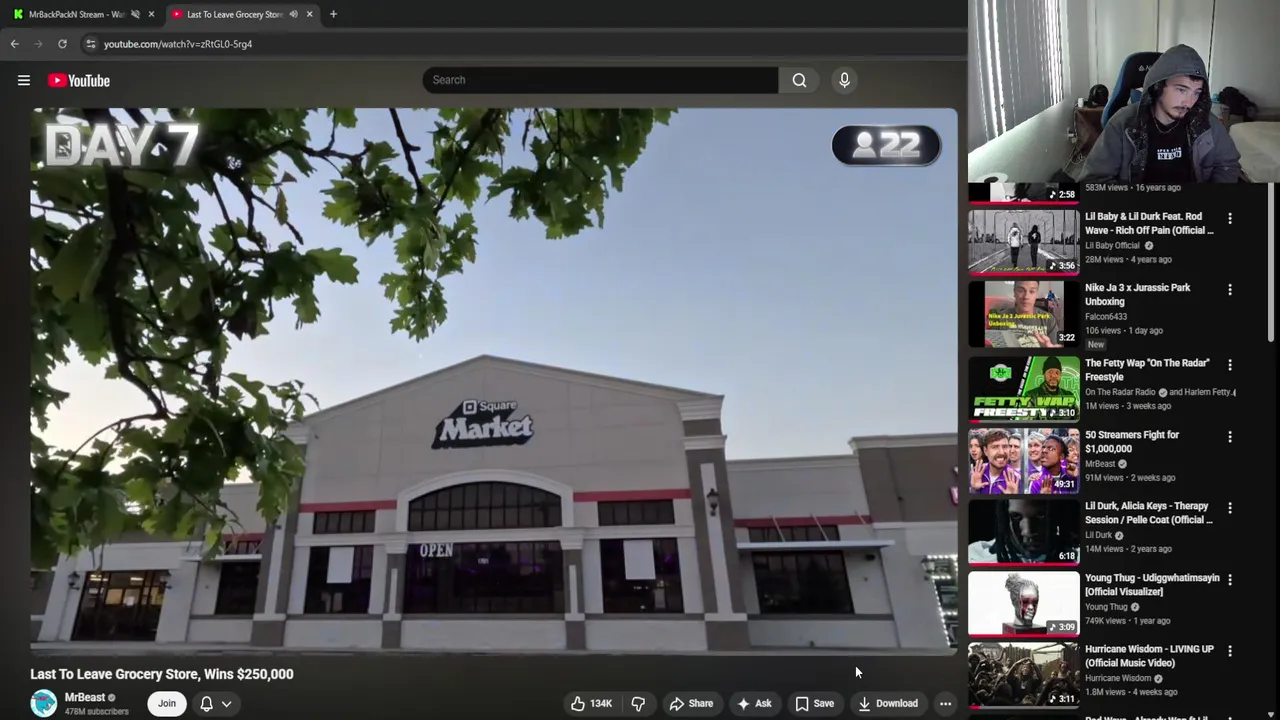Open options for Lil Baby Rich Off Pain
Viewport: 1280px width, 720px height.
tap(1230, 218)
